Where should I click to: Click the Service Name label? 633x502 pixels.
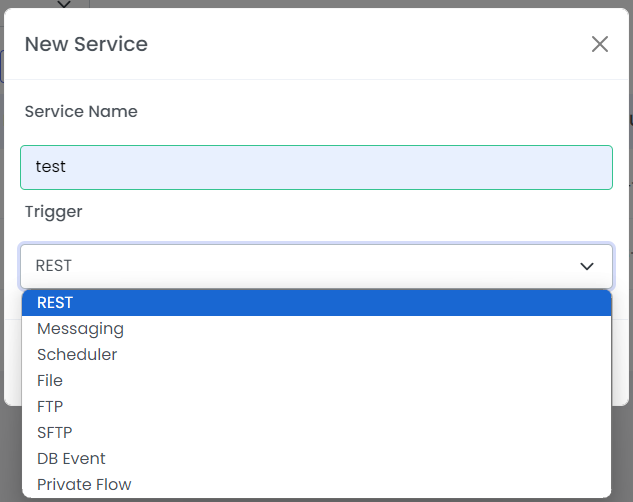pos(81,111)
